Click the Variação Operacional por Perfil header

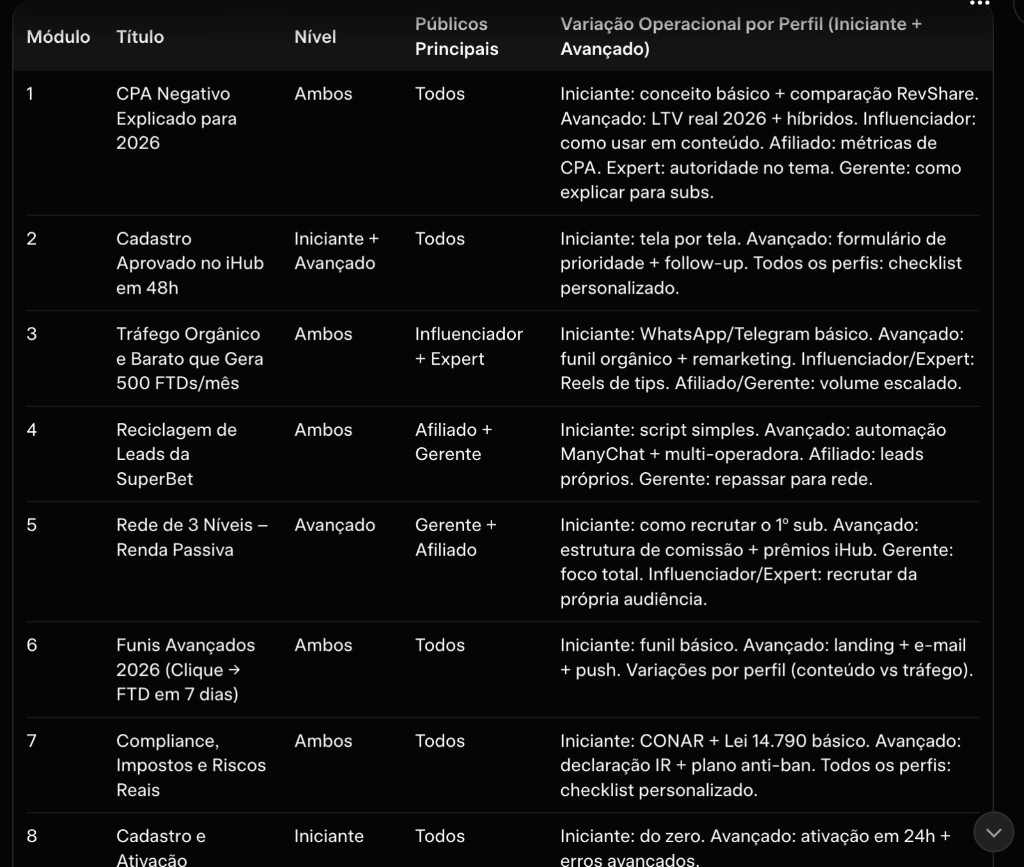tap(740, 36)
